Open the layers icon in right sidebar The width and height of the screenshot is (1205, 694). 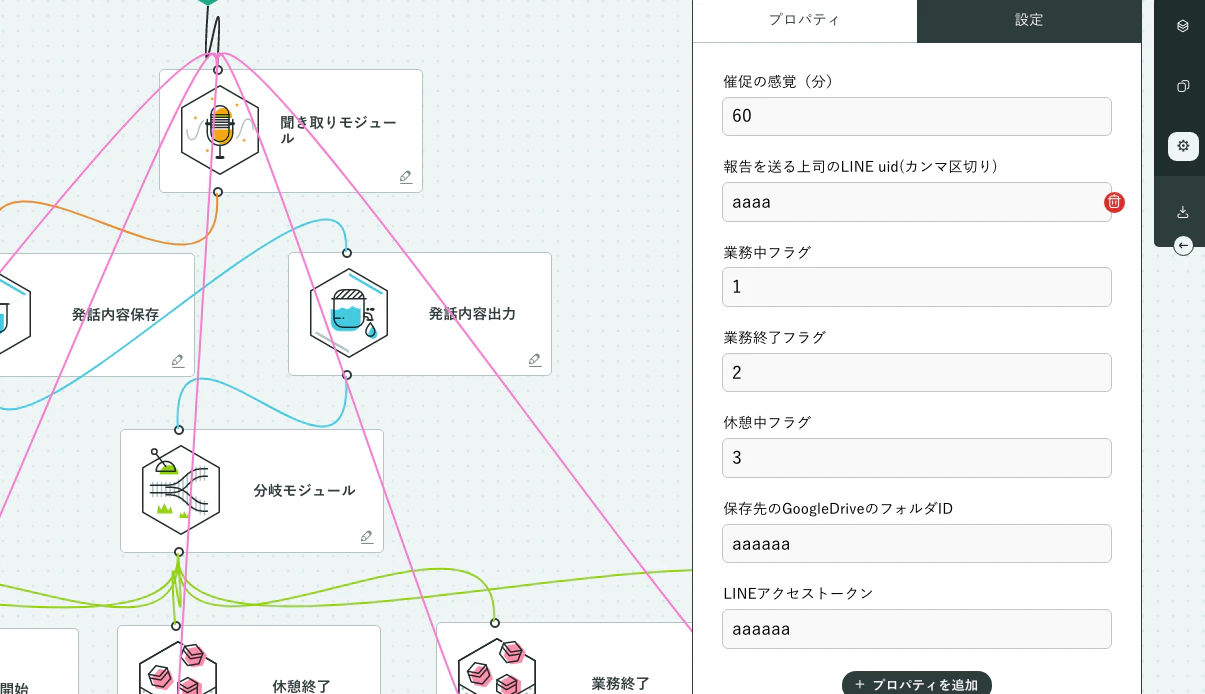1183,26
